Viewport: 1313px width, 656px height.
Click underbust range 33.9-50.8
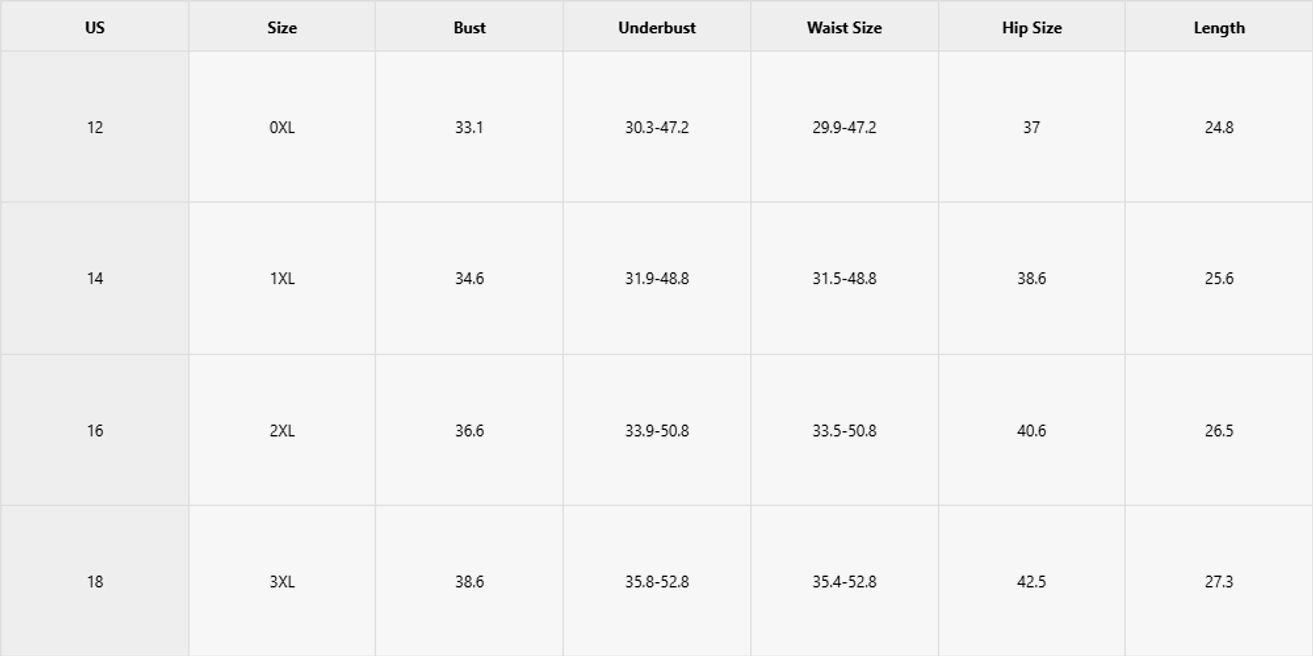coord(657,431)
